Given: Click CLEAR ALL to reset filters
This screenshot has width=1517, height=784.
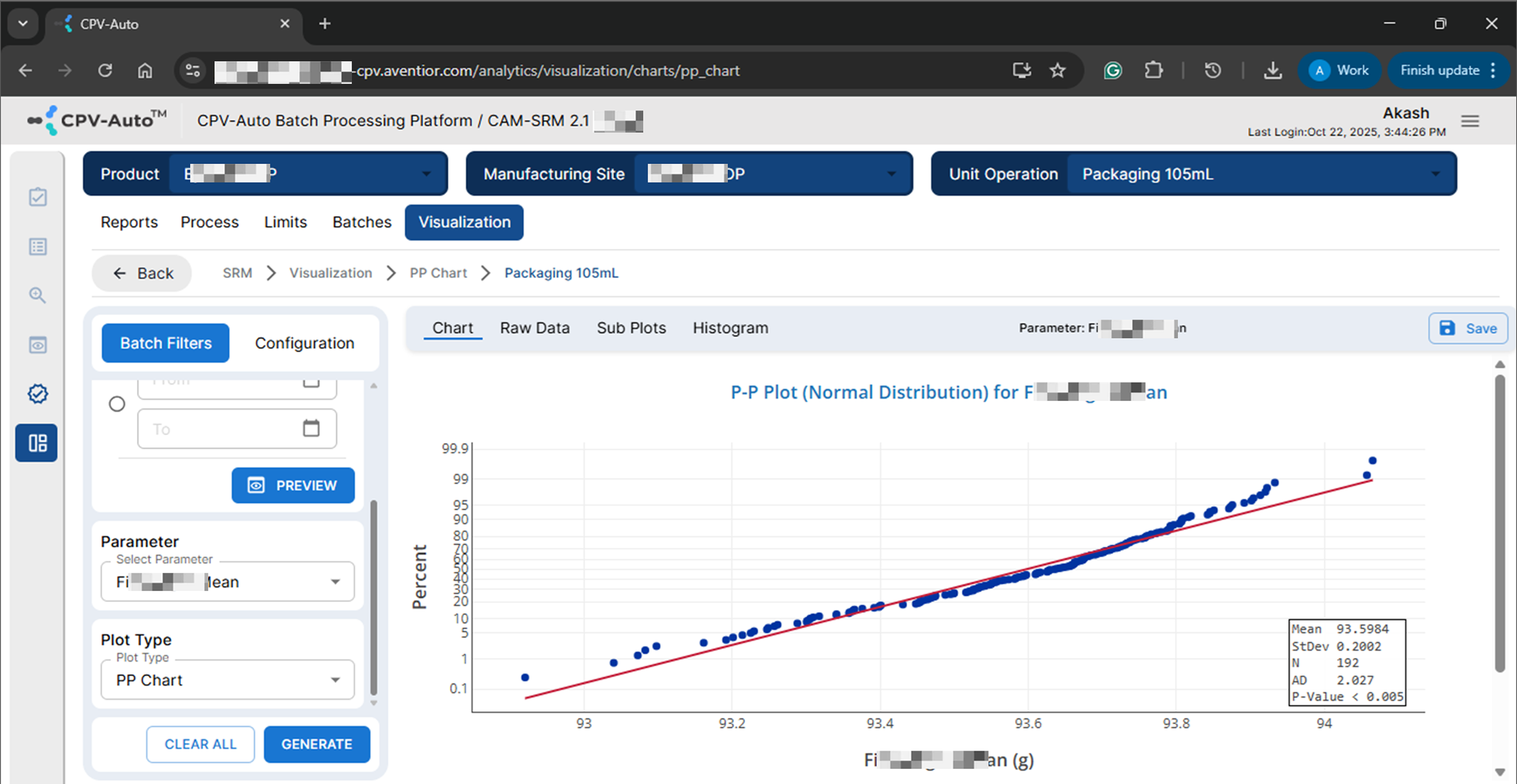Looking at the screenshot, I should [x=200, y=743].
